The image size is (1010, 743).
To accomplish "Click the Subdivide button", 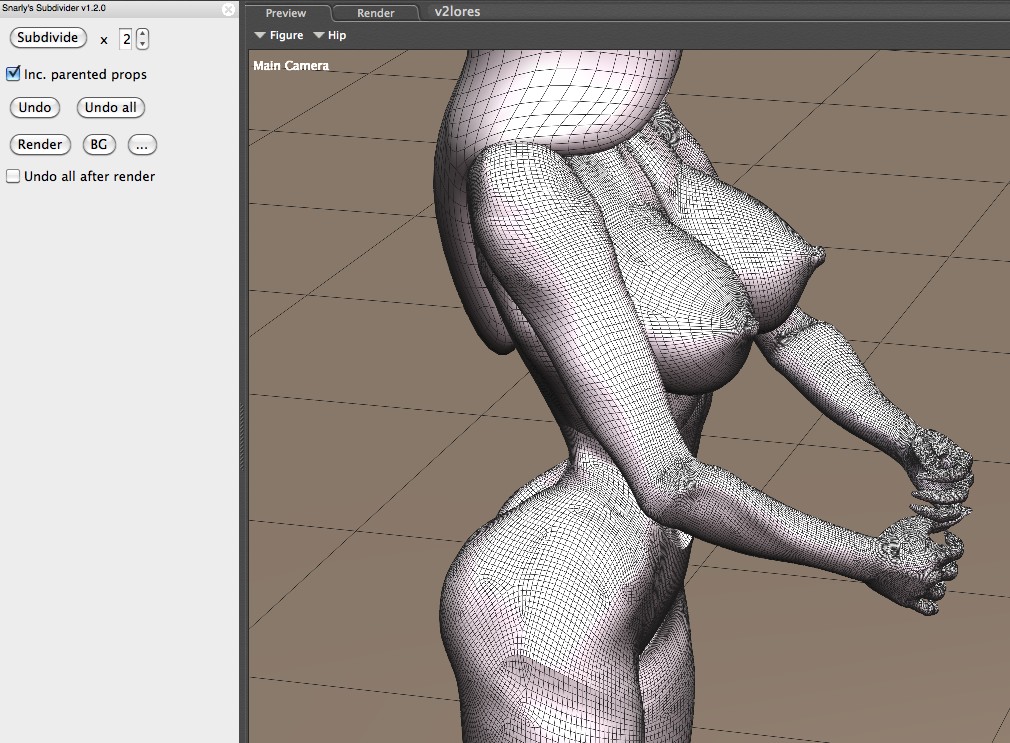I will (48, 38).
